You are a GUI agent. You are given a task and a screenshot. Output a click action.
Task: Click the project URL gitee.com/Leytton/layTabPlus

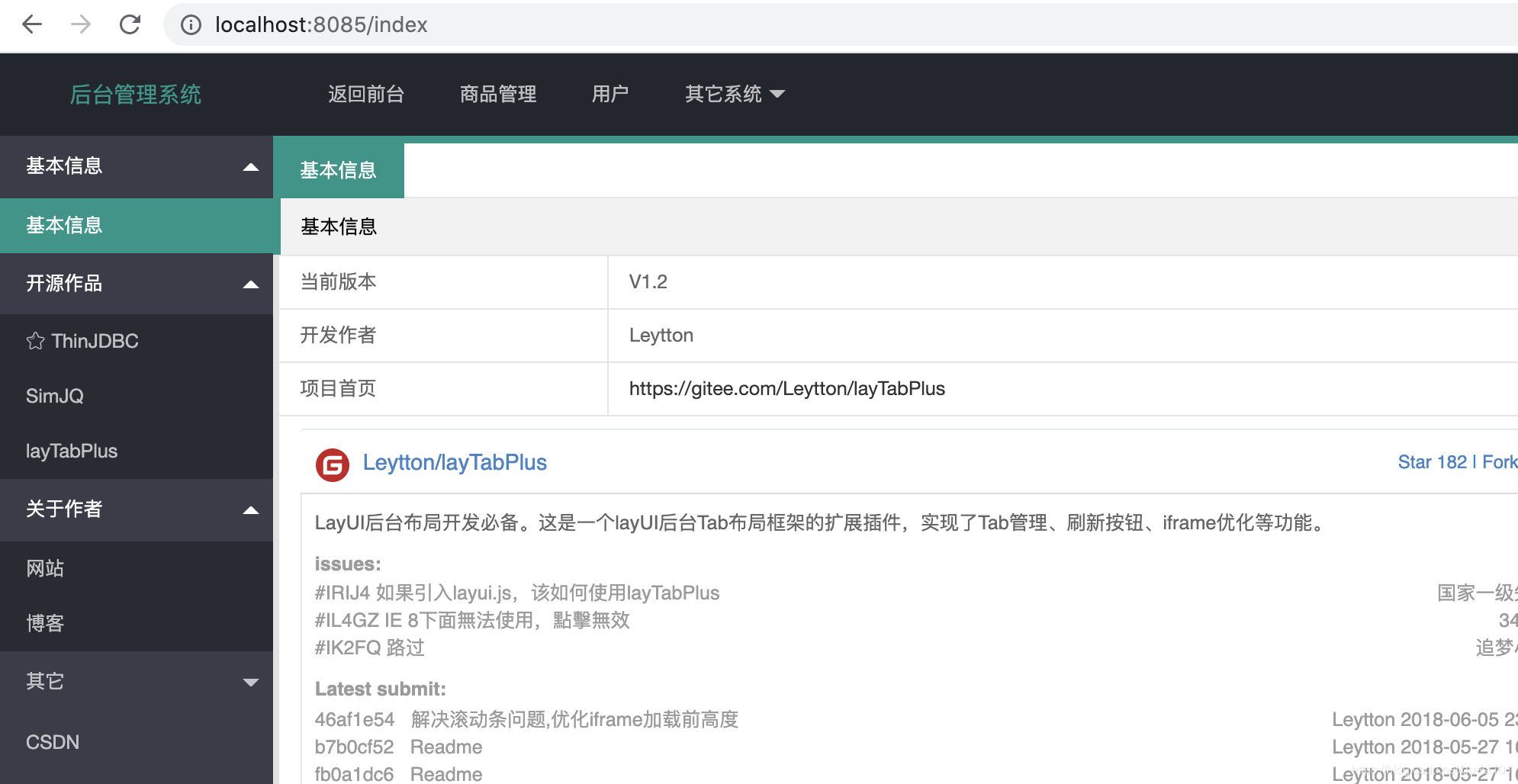tap(787, 389)
